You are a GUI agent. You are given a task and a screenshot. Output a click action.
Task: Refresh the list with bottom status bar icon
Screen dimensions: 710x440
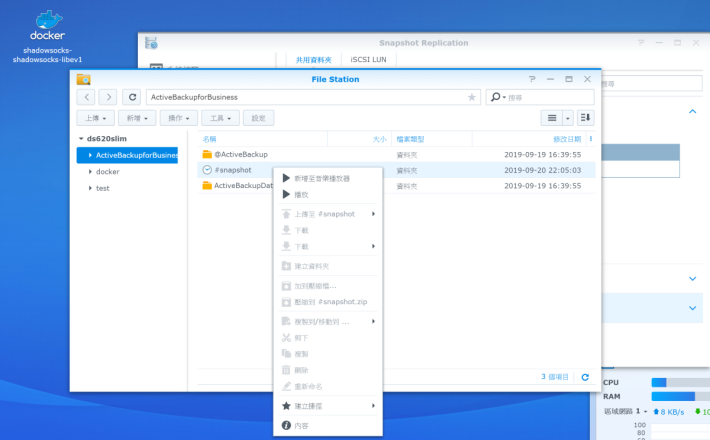(585, 377)
